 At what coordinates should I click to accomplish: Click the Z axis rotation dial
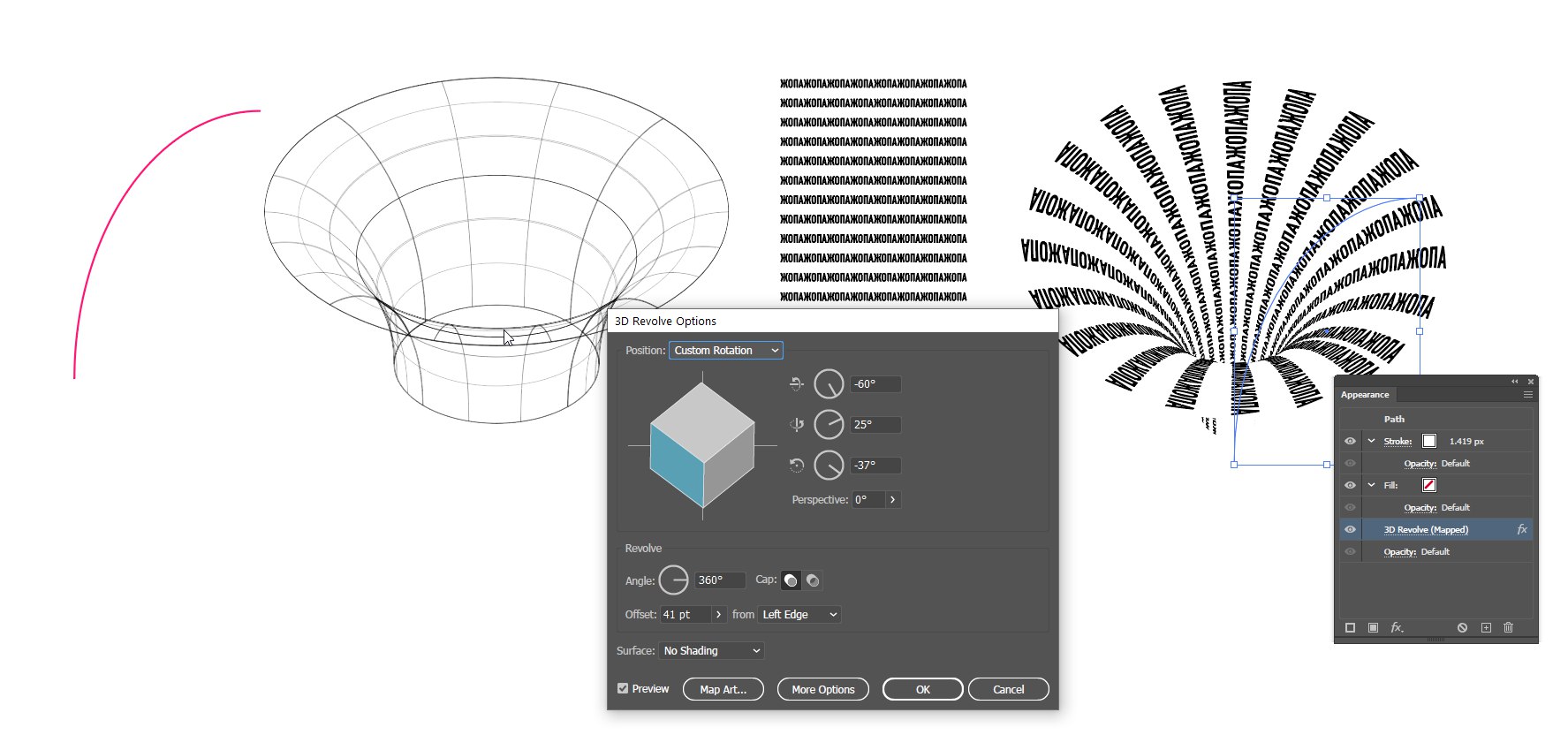click(829, 466)
